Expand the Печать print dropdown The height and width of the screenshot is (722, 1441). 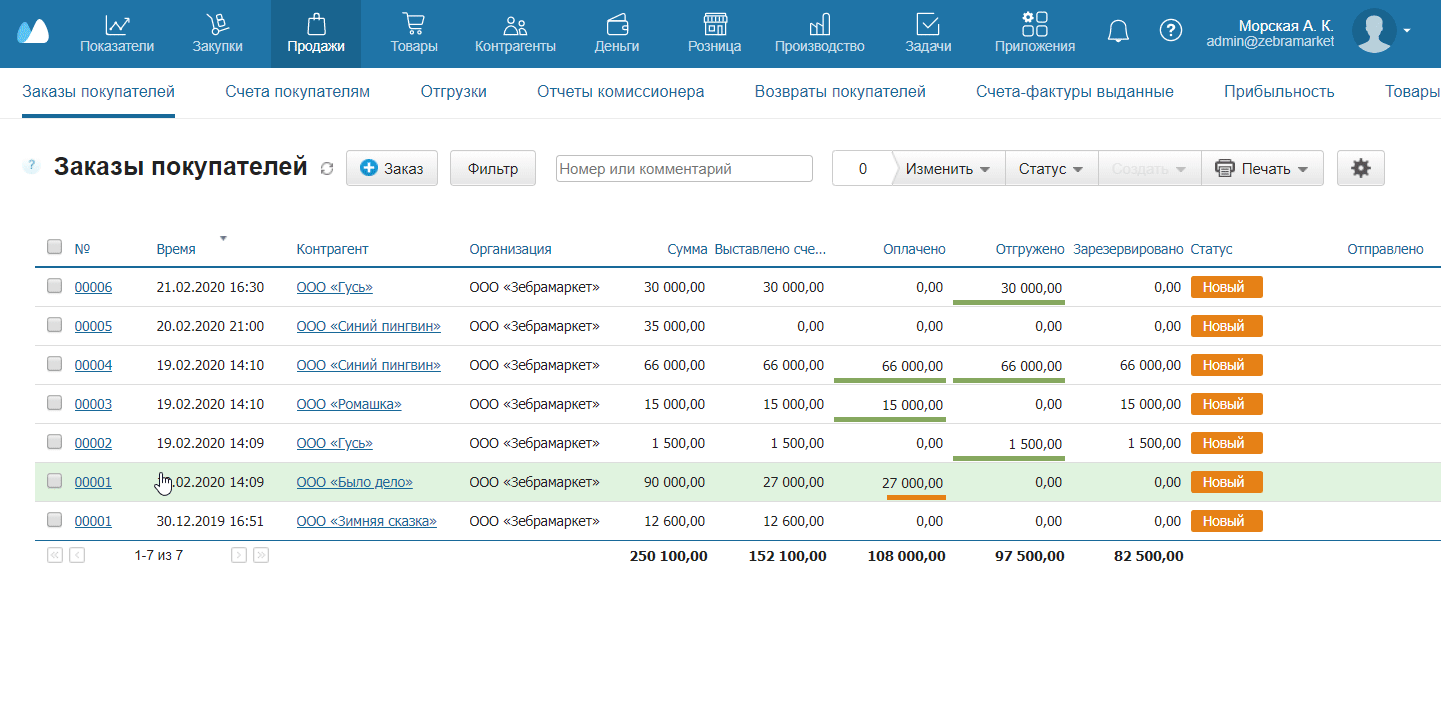click(x=1262, y=169)
